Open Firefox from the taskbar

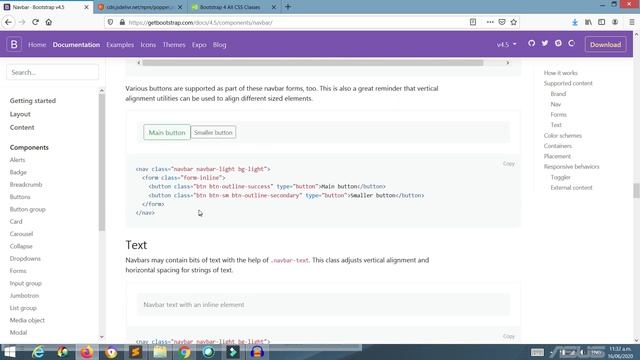(87, 352)
